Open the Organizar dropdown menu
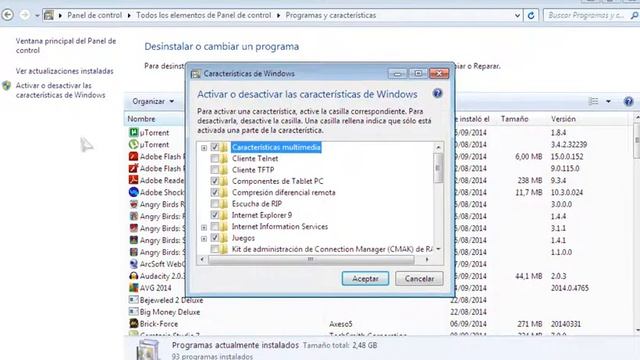 (153, 101)
